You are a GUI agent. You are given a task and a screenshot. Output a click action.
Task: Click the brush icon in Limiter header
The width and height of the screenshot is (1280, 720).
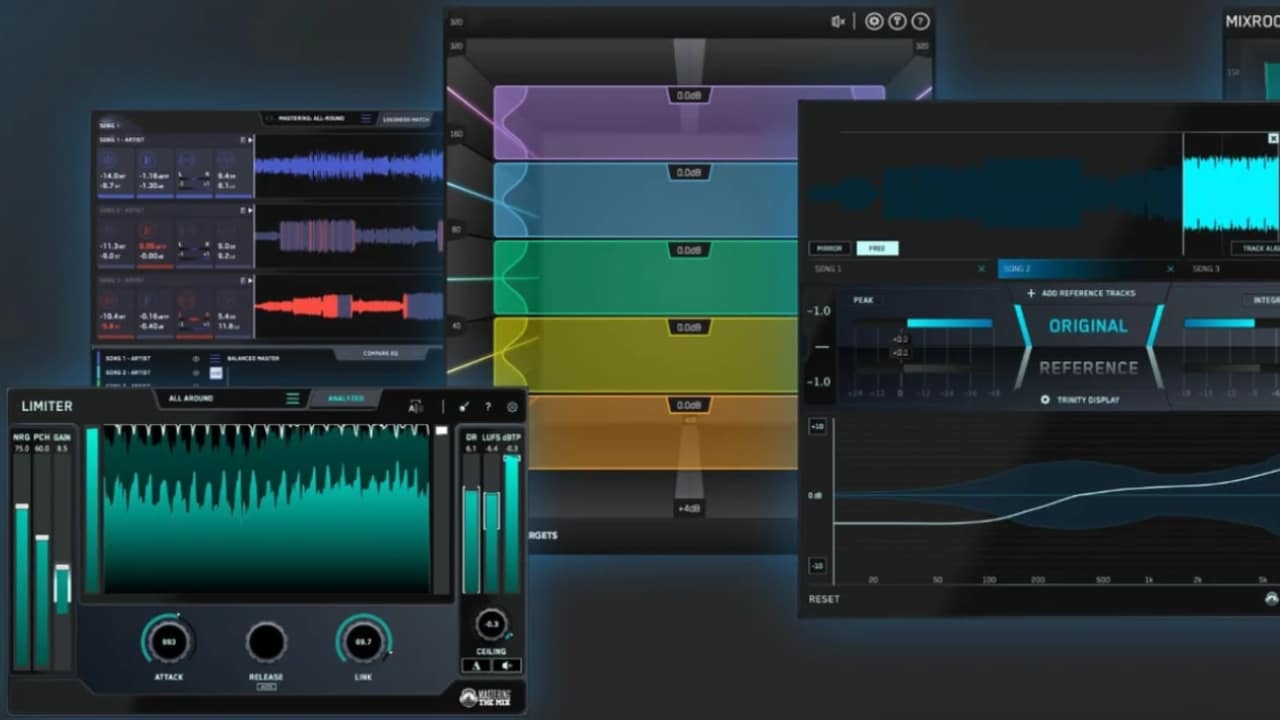click(x=464, y=407)
